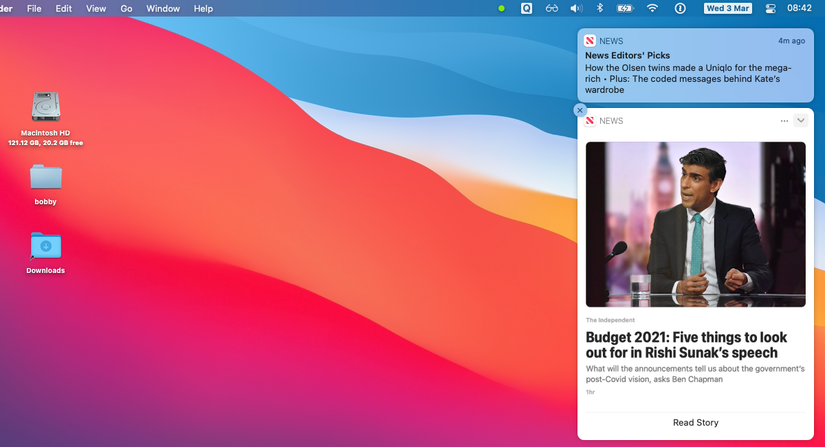Click the glasses icon in menu bar
The width and height of the screenshot is (825, 447).
[x=551, y=8]
